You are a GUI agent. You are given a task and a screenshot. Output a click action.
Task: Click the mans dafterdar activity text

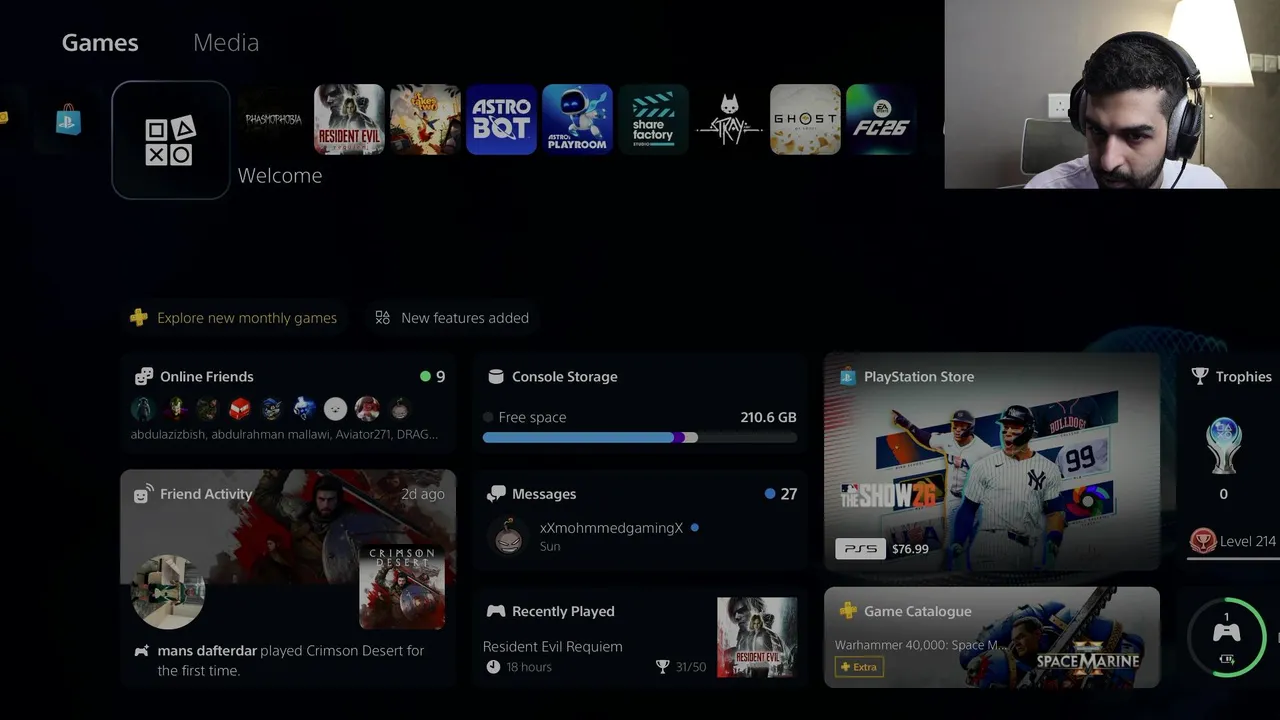click(291, 660)
